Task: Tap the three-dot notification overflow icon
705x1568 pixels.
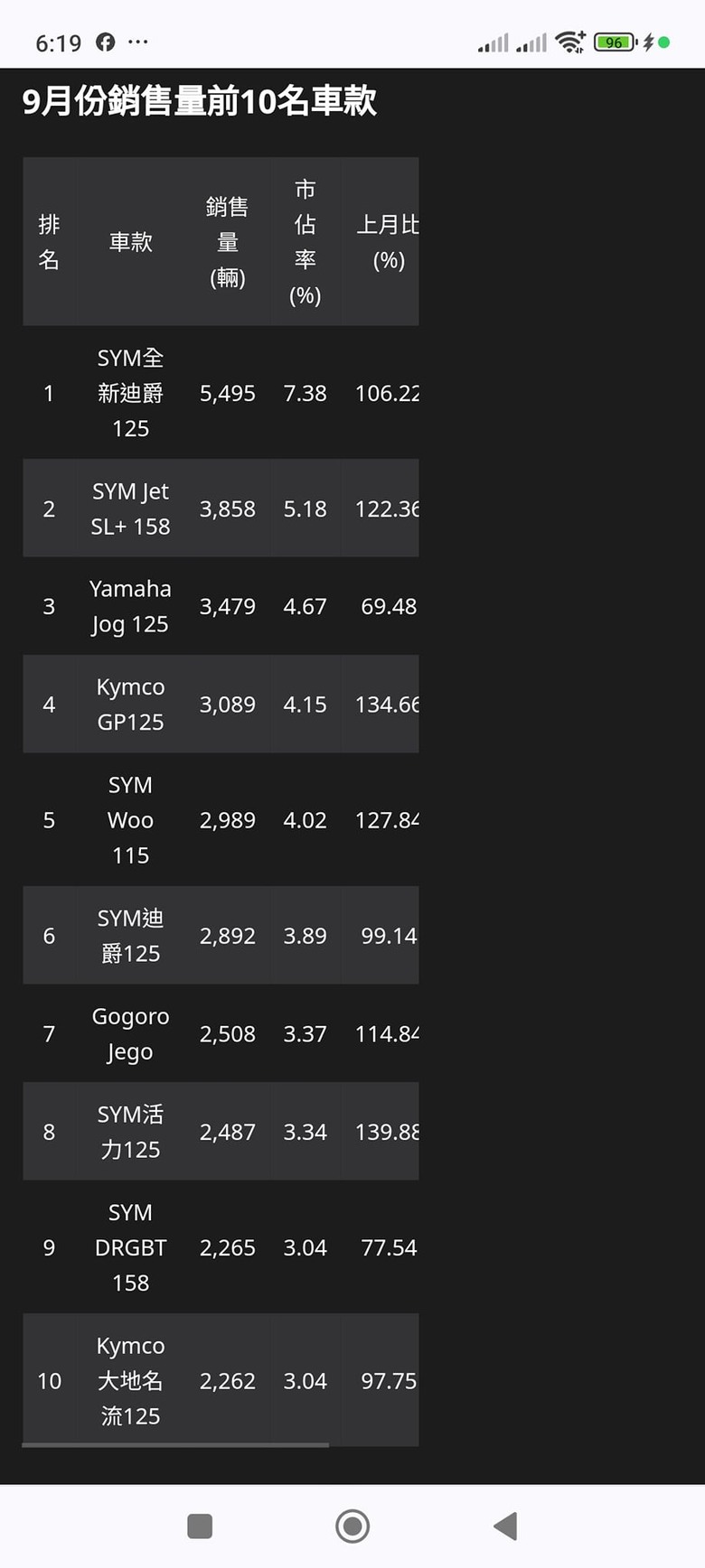Action: click(138, 42)
